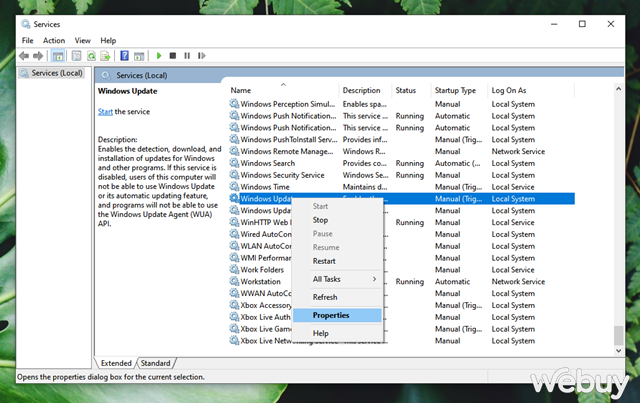Viewport: 640px width, 403px height.
Task: Open the File menu
Action: [x=28, y=40]
